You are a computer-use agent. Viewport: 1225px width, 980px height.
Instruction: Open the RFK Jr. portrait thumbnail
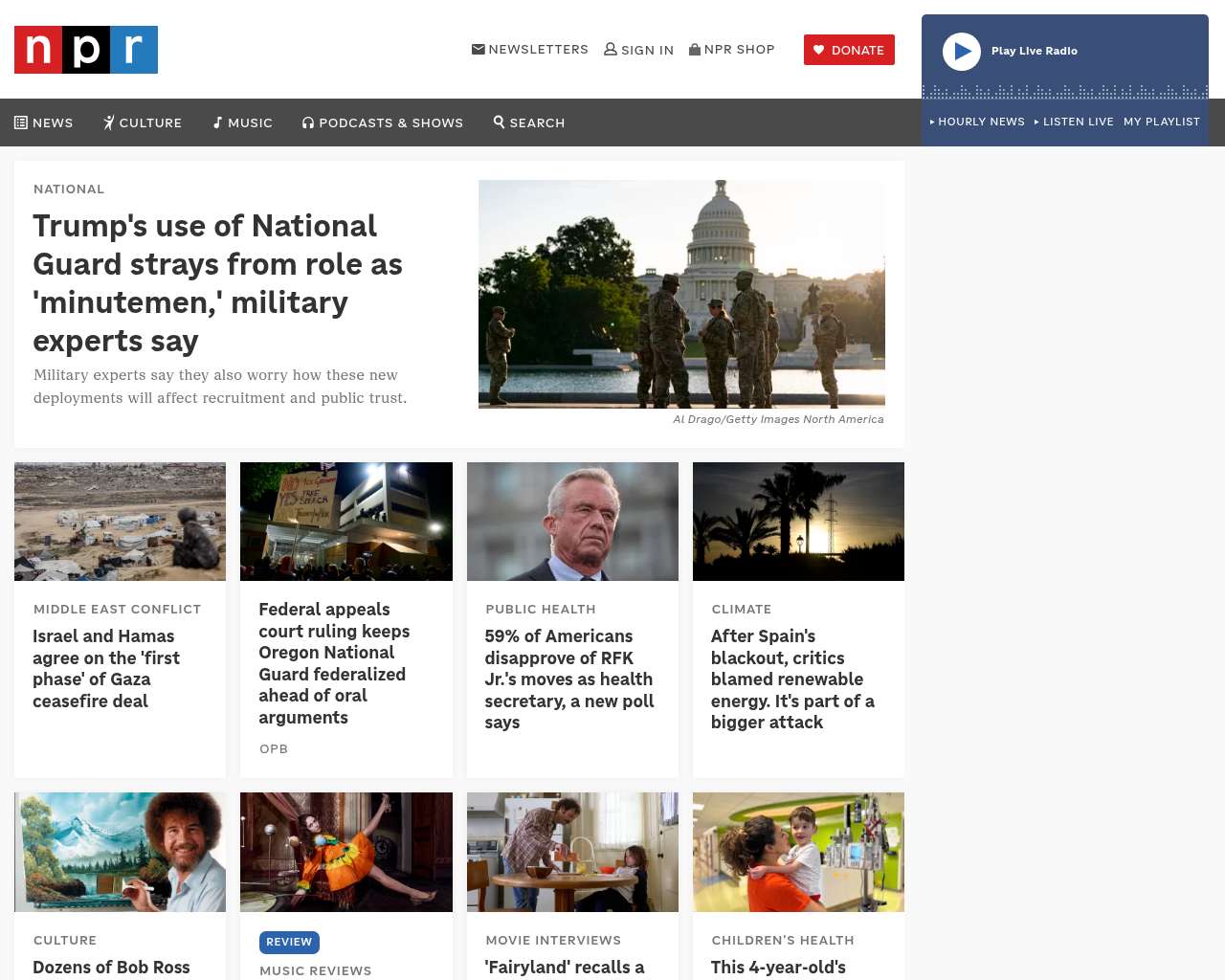(572, 522)
